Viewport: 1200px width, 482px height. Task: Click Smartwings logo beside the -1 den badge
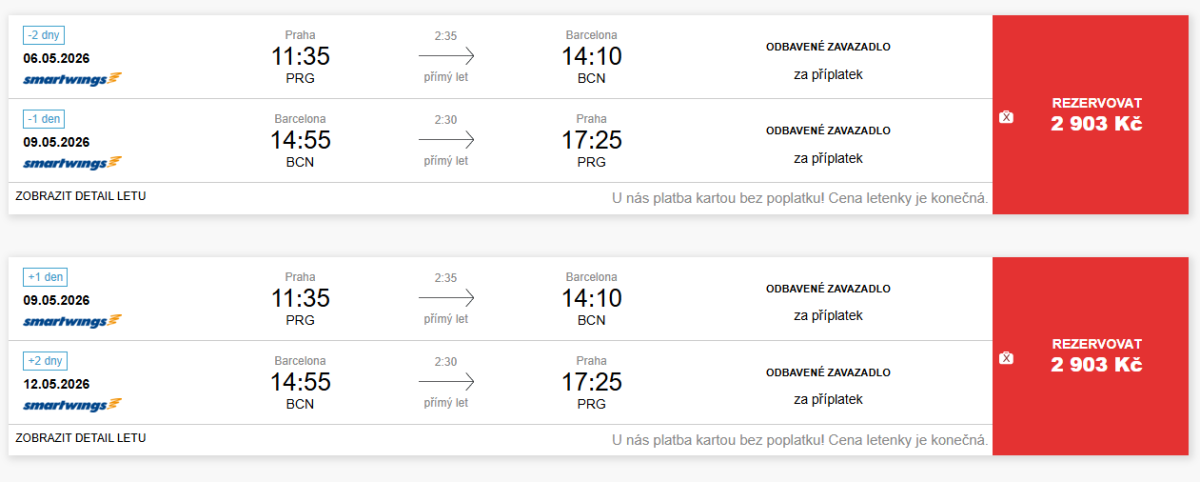coord(72,162)
